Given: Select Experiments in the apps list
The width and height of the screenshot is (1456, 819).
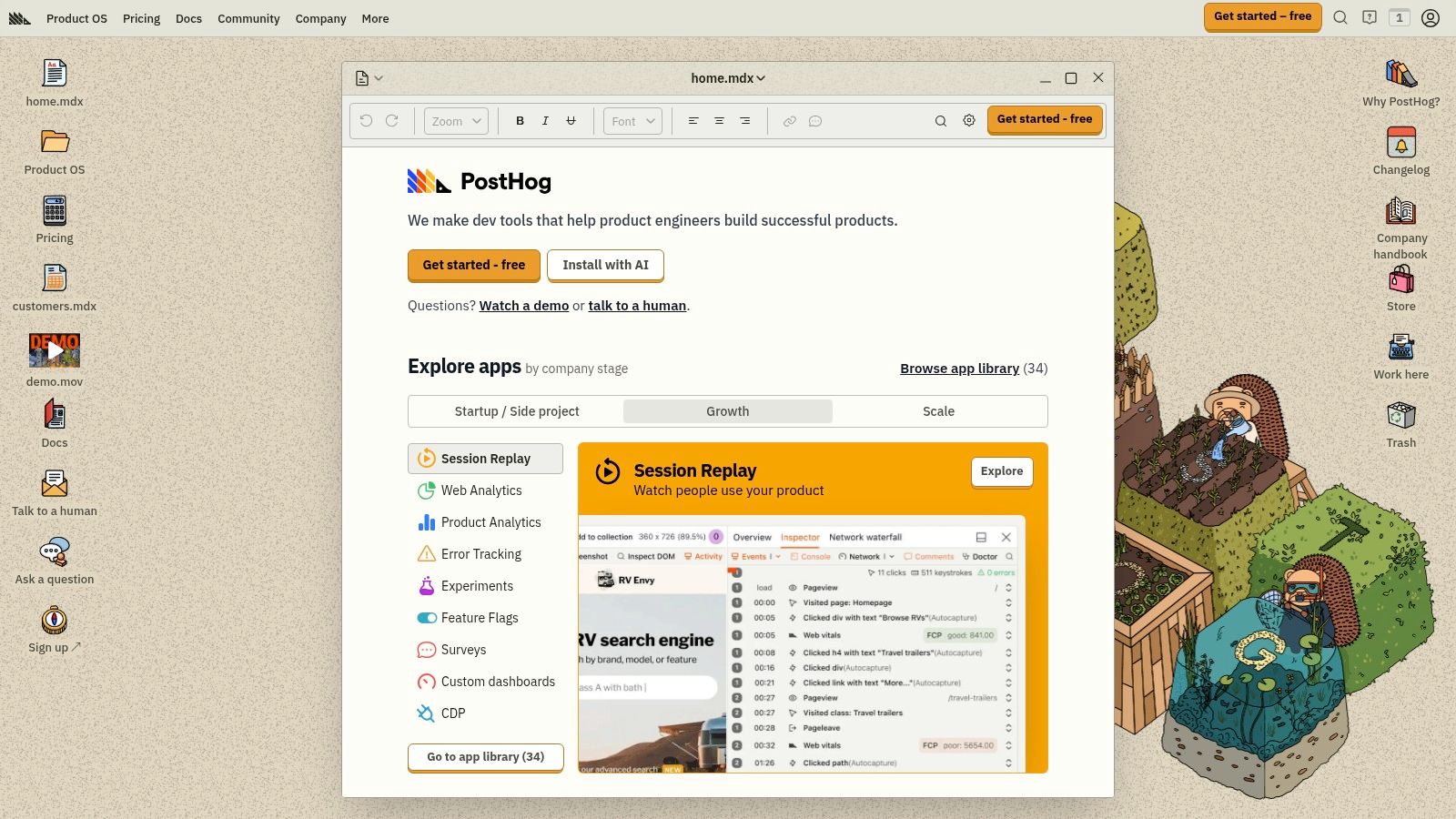Looking at the screenshot, I should click(x=485, y=586).
